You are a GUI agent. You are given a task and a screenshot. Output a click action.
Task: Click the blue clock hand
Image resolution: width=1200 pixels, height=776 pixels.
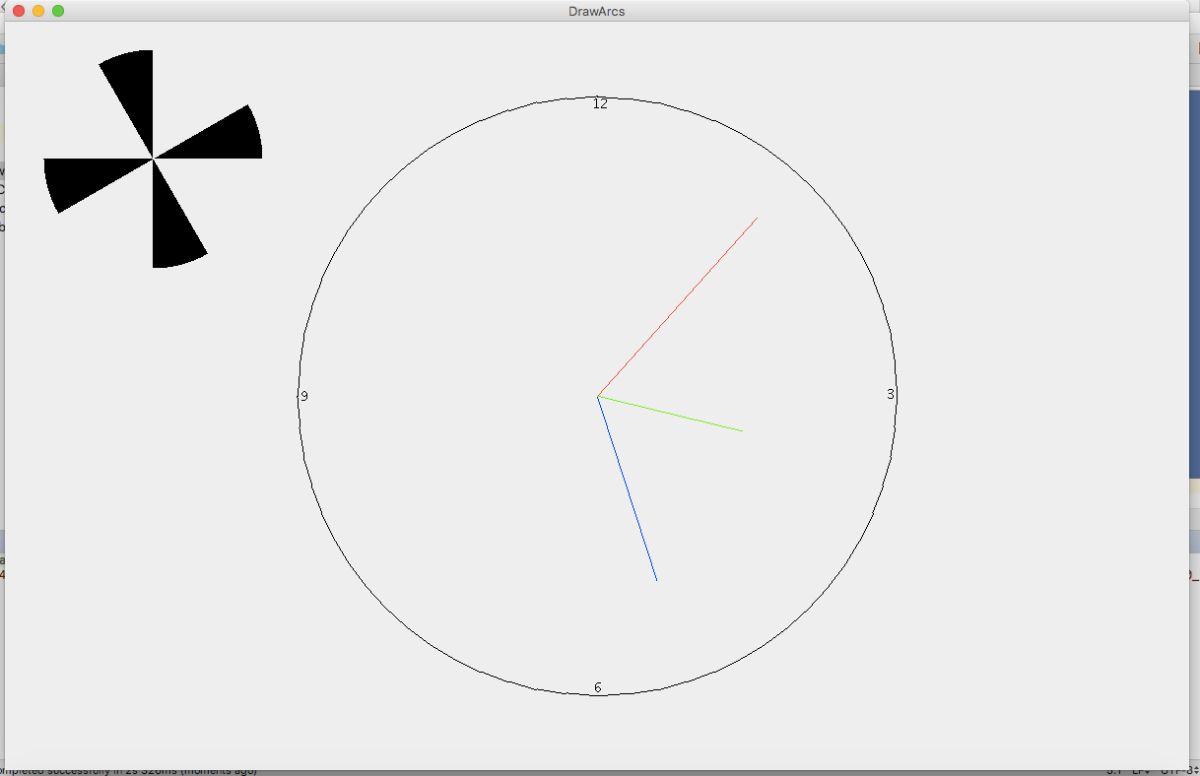click(x=627, y=488)
